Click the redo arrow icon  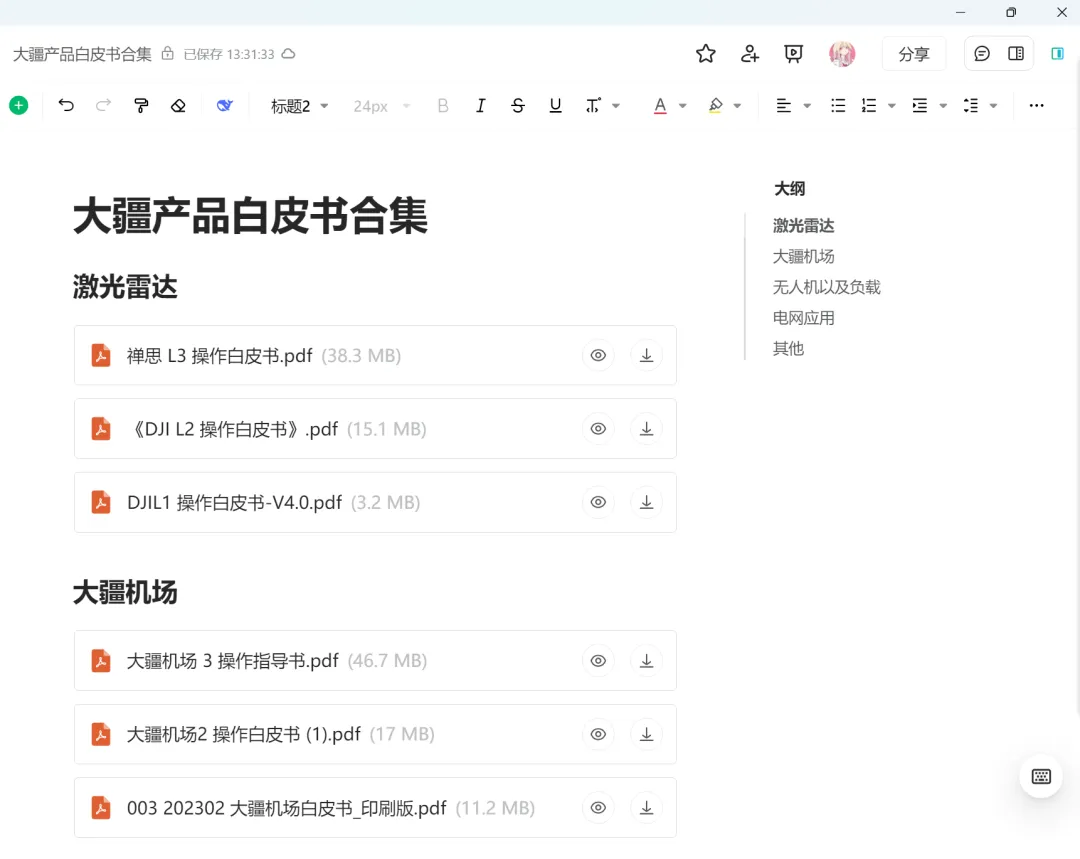tap(103, 105)
